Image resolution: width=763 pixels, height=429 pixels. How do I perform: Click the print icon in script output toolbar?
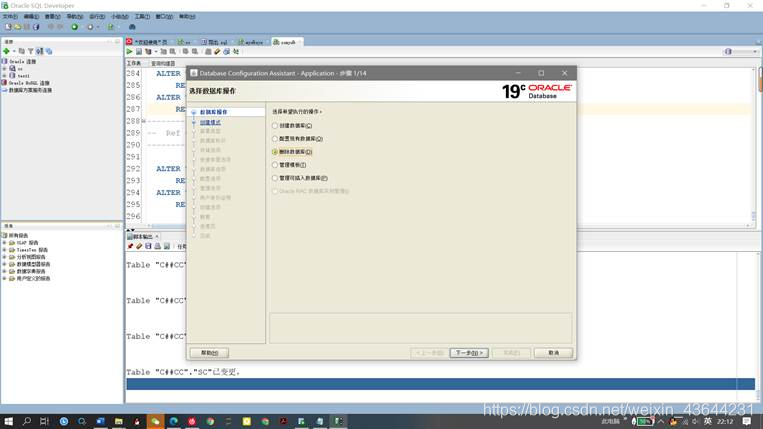[158, 247]
